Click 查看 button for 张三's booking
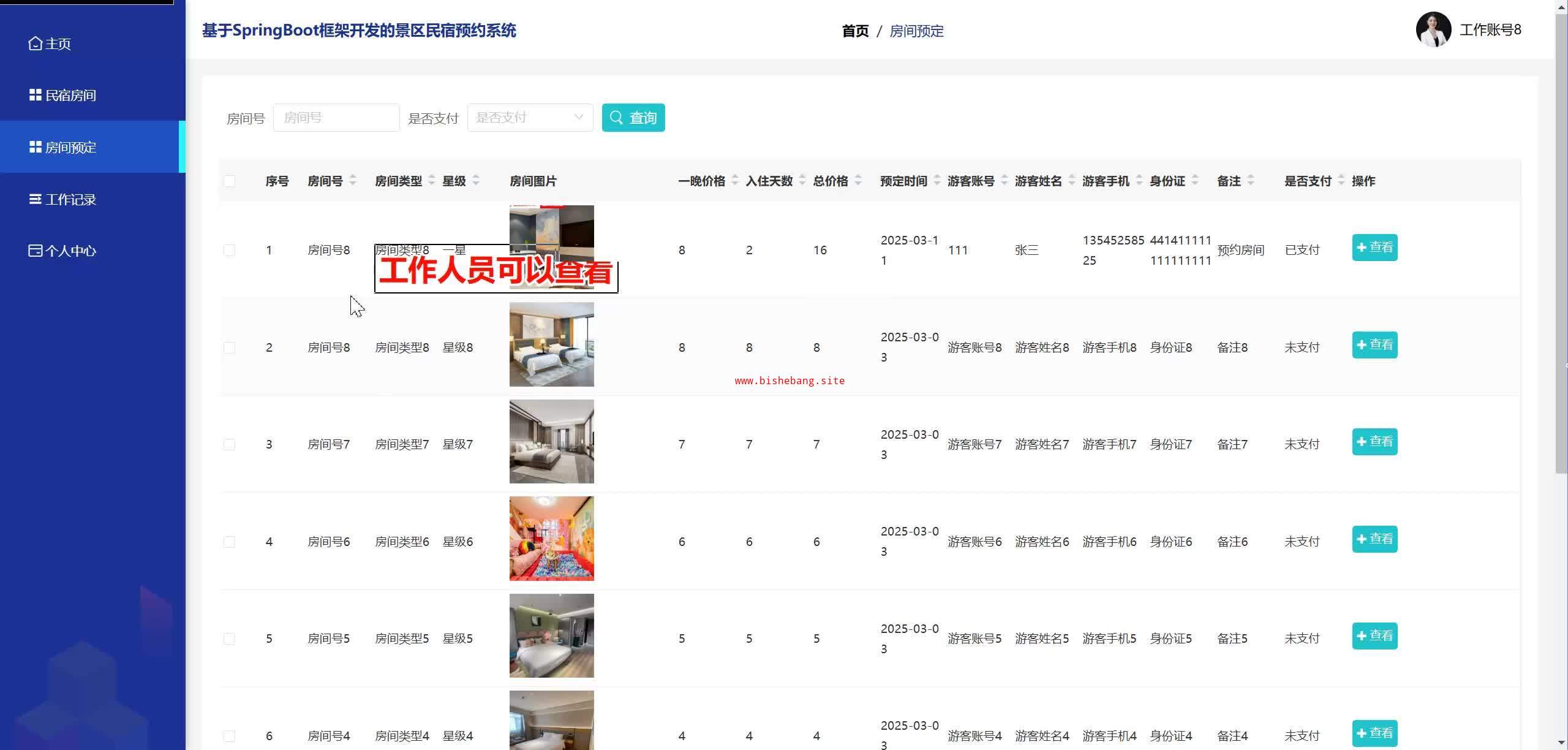Screen dimensions: 1568x750 pos(1374,248)
